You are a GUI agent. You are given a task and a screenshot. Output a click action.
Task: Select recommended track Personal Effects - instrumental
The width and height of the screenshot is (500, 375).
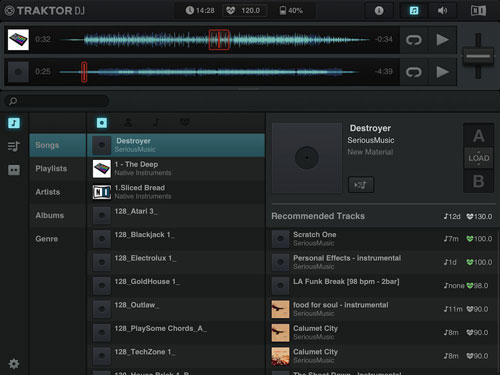382,262
